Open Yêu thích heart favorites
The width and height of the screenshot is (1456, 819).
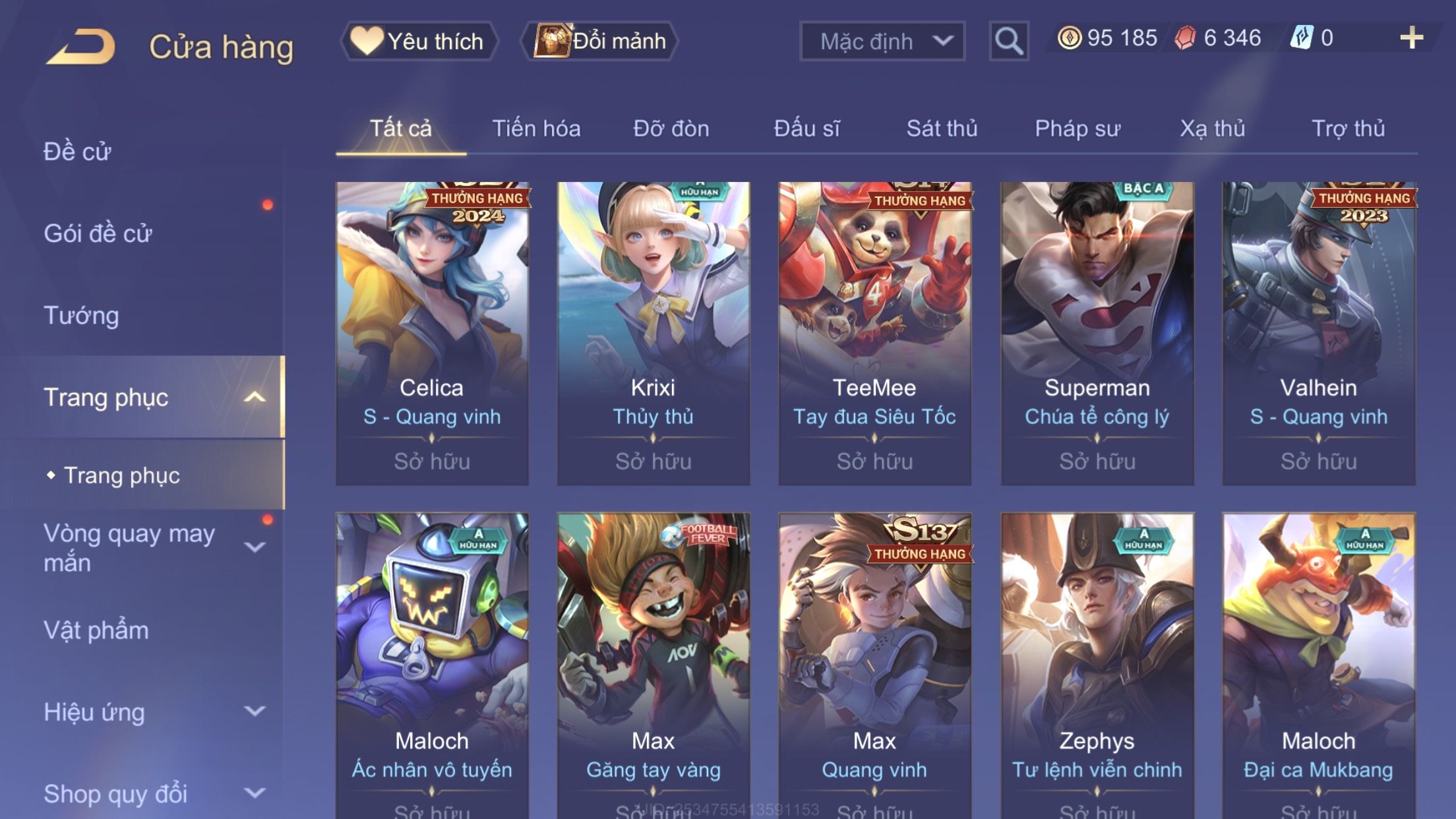[x=418, y=41]
